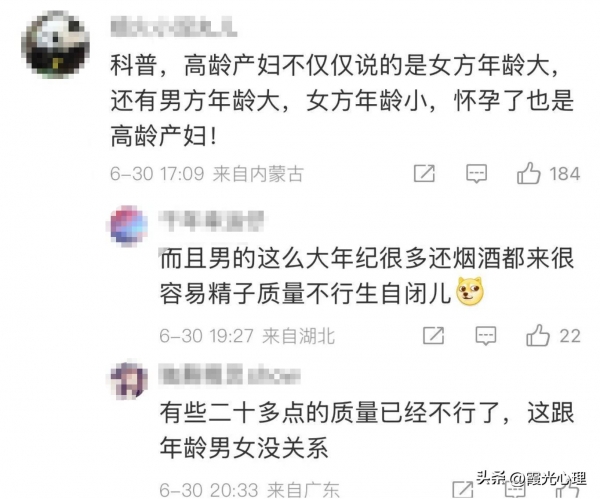The image size is (600, 499).
Task: Reply to the 19:27 Hubei comment
Action: (x=486, y=336)
